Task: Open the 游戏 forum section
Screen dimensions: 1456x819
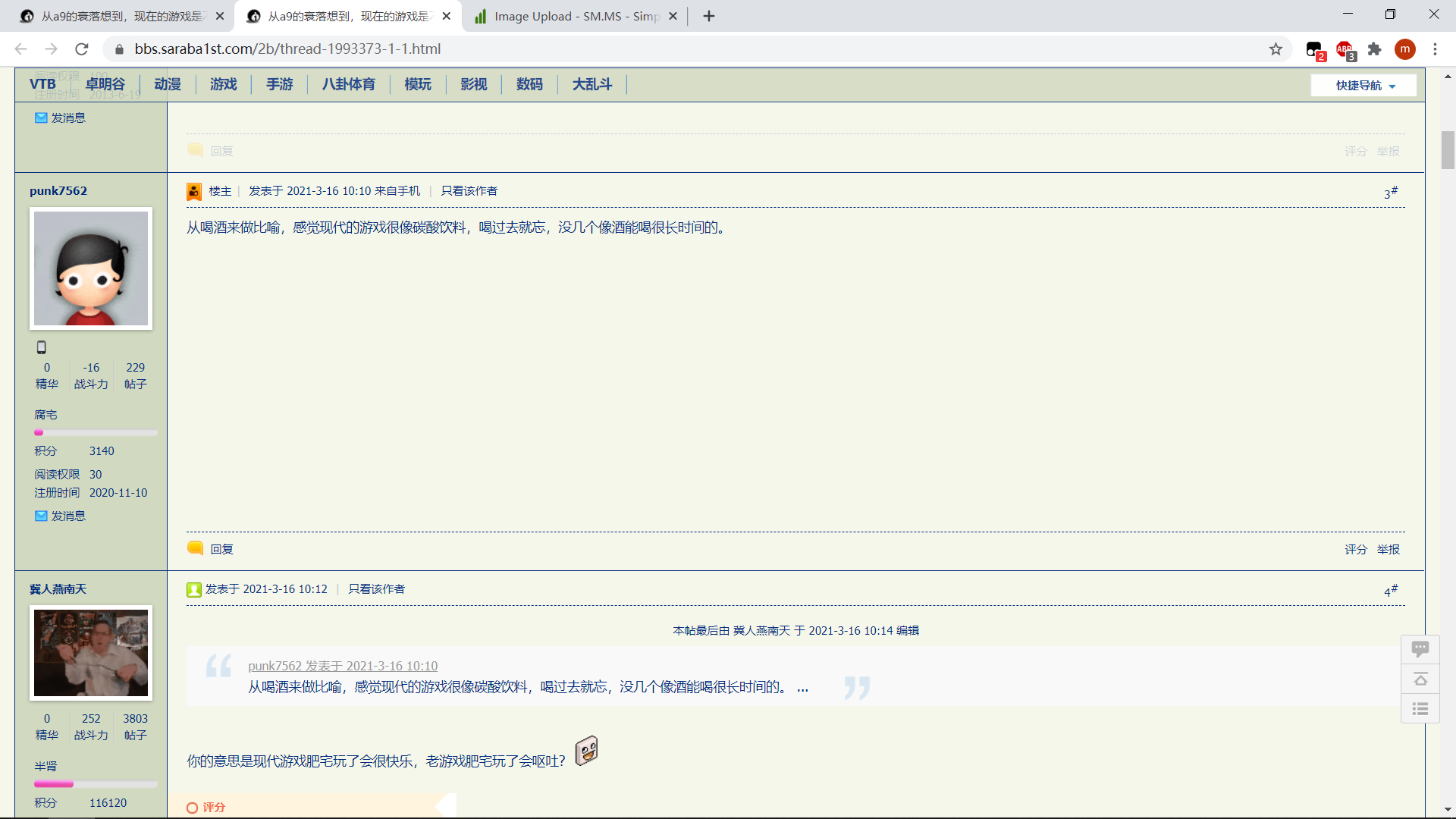Action: 223,84
